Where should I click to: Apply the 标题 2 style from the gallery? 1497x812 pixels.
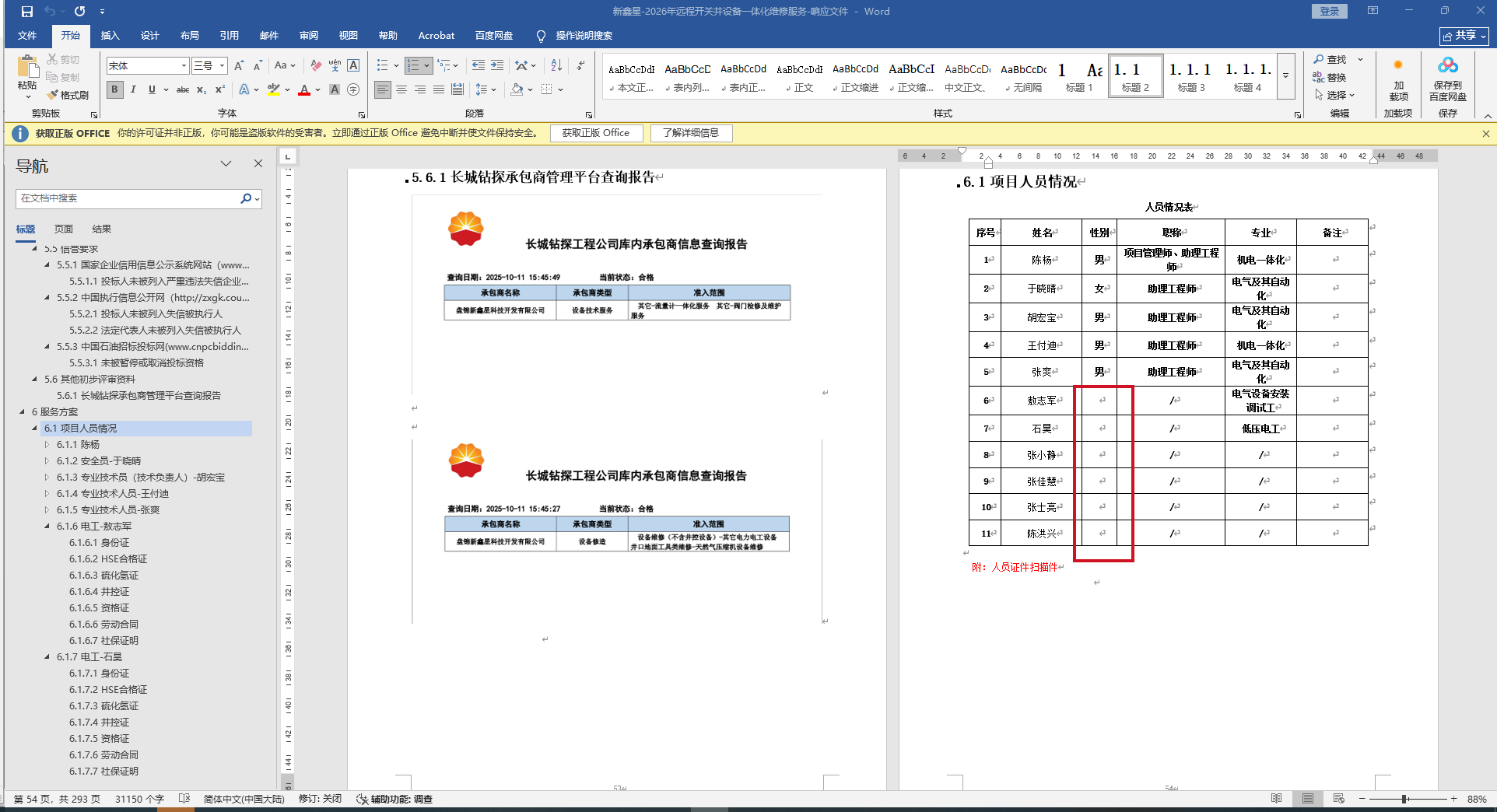point(1135,76)
